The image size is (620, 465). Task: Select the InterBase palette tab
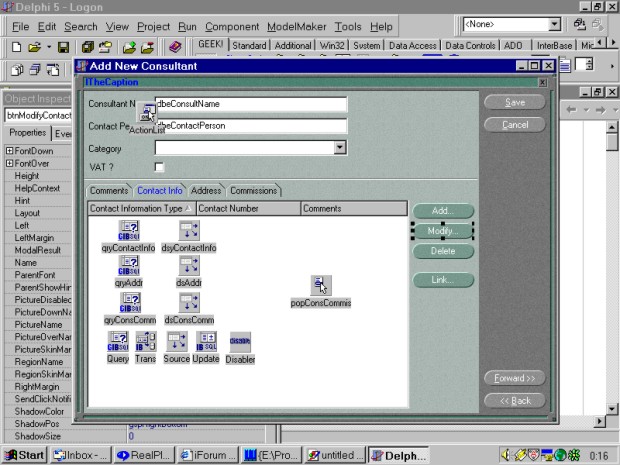point(554,46)
